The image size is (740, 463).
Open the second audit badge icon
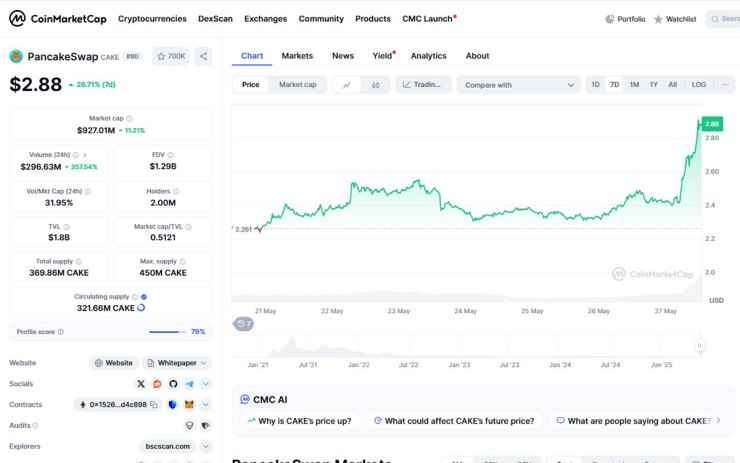click(x=205, y=426)
